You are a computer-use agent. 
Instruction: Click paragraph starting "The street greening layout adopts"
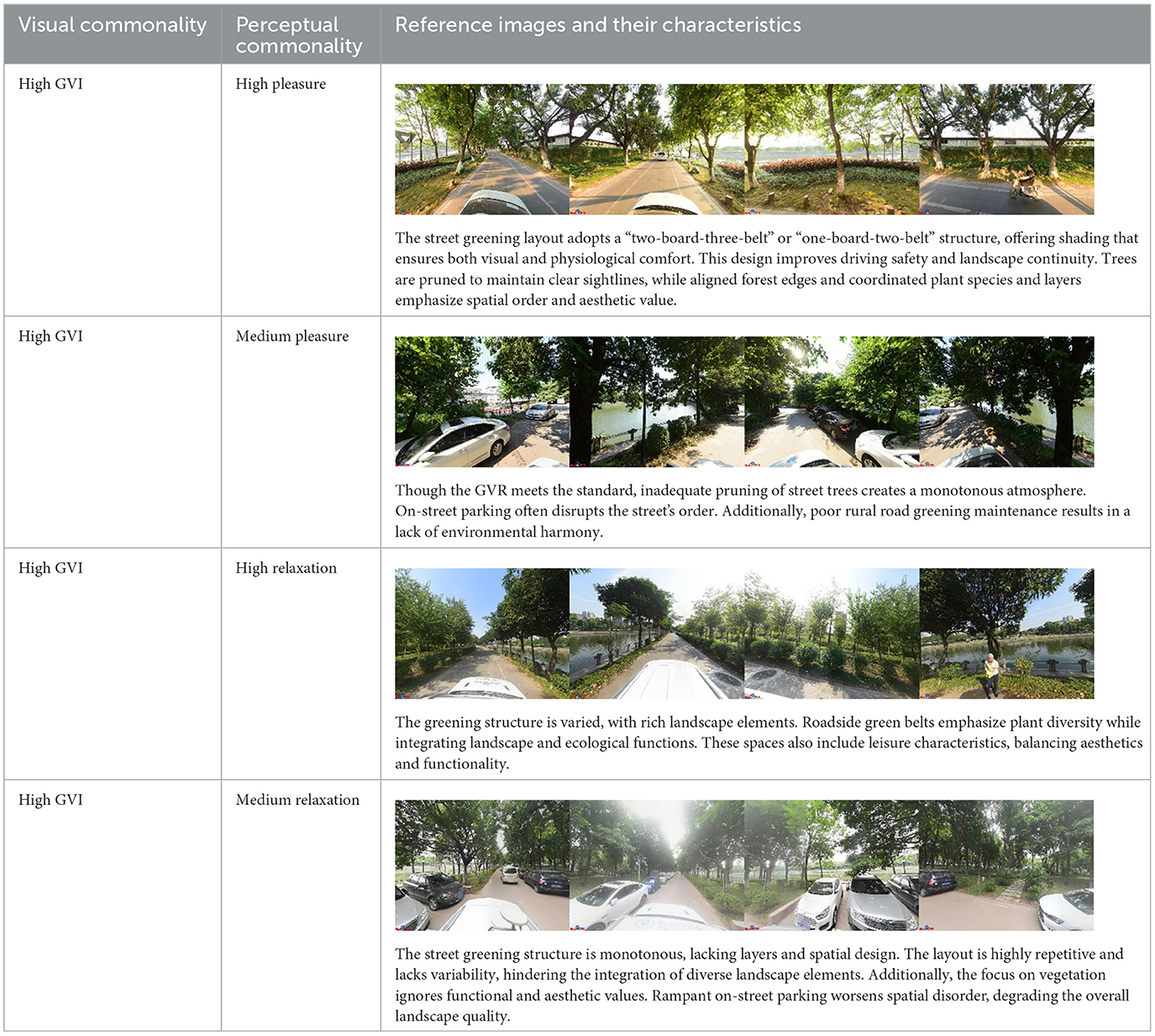pyautogui.click(x=767, y=269)
